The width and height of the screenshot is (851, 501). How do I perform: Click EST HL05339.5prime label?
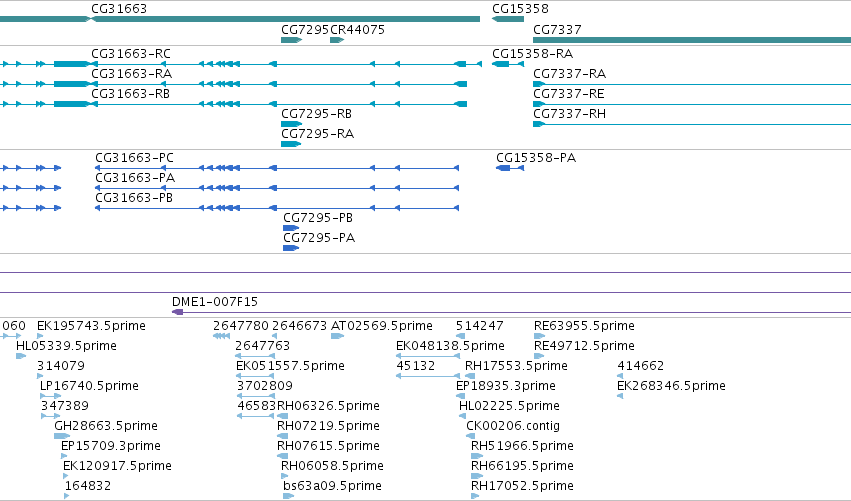click(x=66, y=346)
